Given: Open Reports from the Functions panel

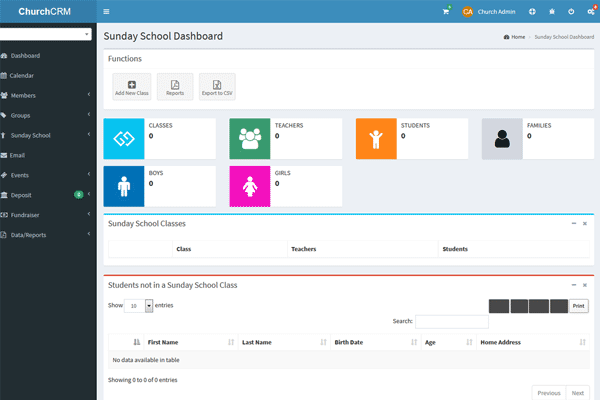Looking at the screenshot, I should pos(175,87).
